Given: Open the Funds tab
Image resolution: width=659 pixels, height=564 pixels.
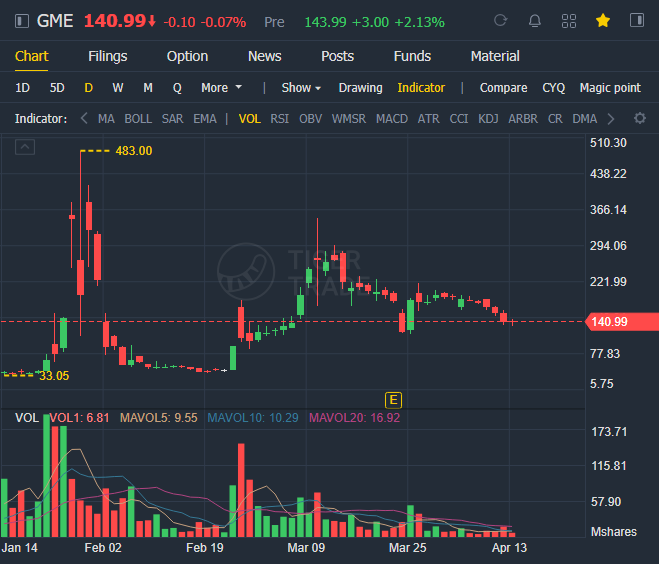Looking at the screenshot, I should coord(412,56).
